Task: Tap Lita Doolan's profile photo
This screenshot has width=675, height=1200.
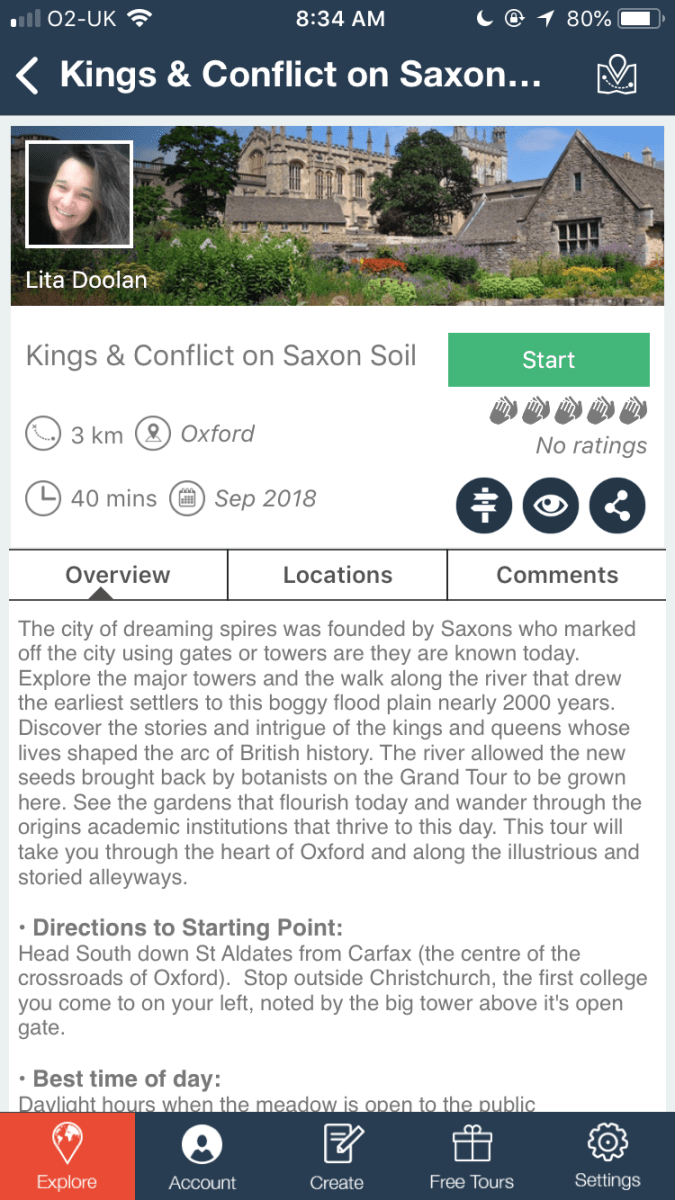Action: point(79,194)
